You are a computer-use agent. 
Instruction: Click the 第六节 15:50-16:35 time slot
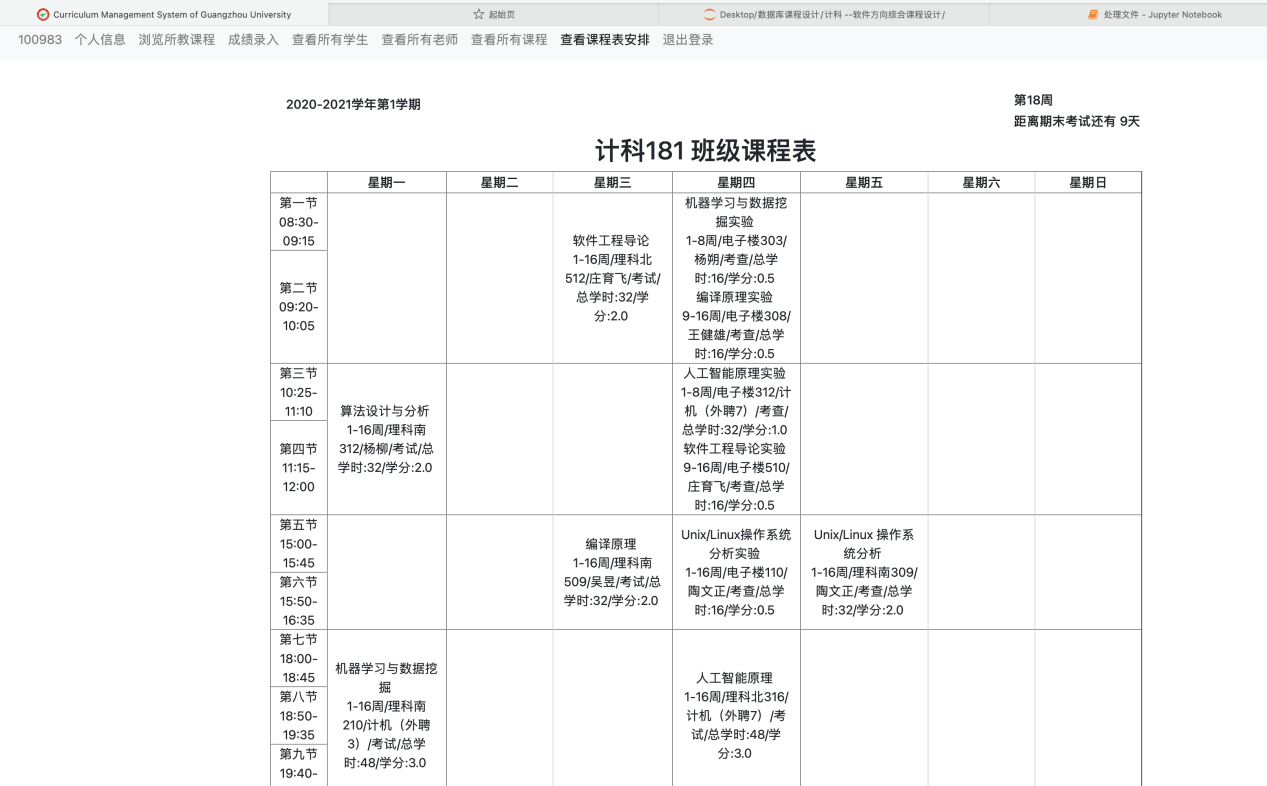click(x=298, y=601)
